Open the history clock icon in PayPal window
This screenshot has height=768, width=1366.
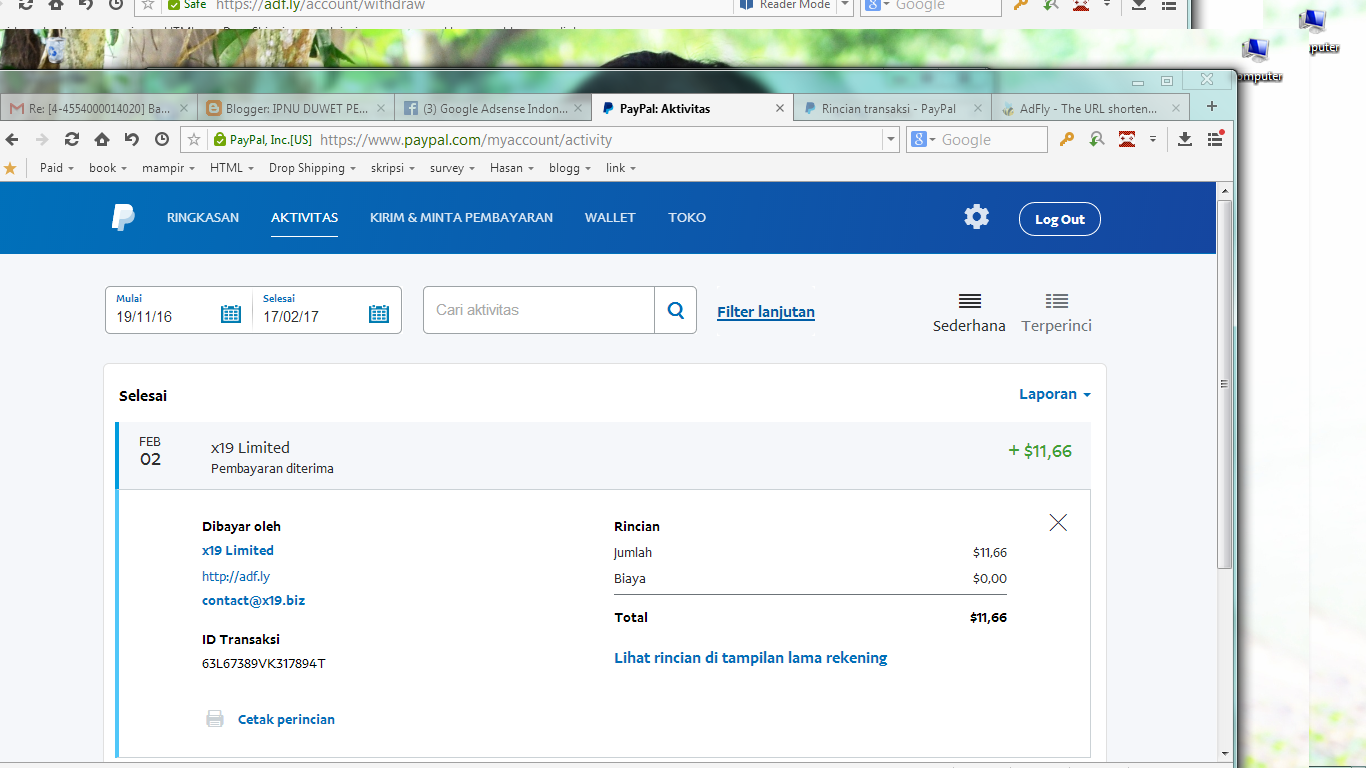(x=162, y=139)
